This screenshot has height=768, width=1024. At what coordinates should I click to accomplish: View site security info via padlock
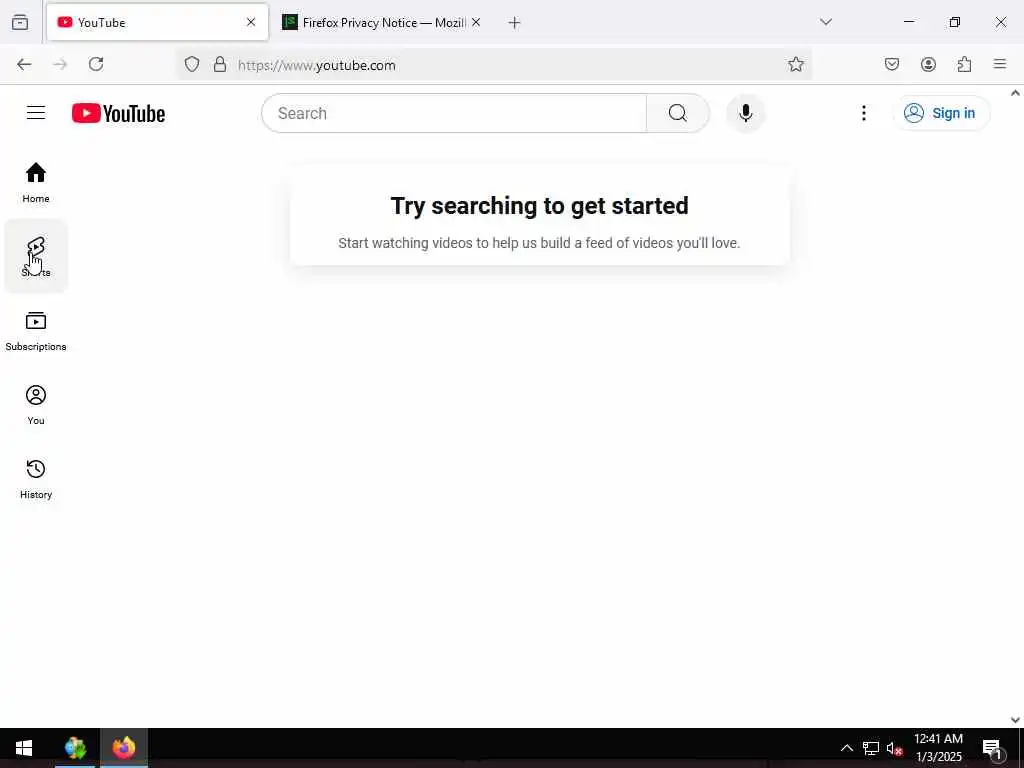click(220, 64)
